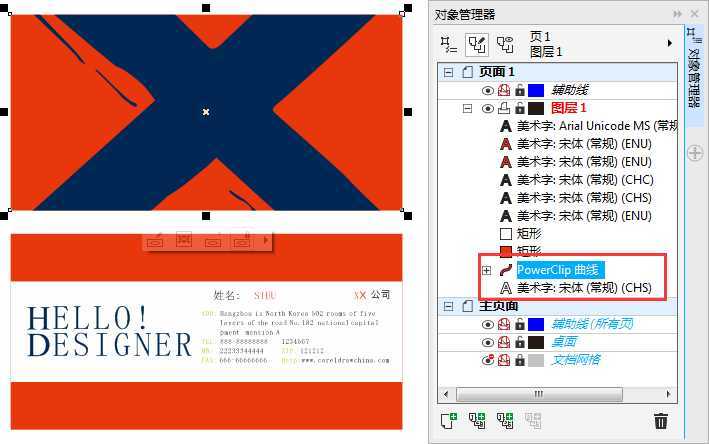Click Layer Manager View icon
Image resolution: width=709 pixels, height=444 pixels.
505,44
